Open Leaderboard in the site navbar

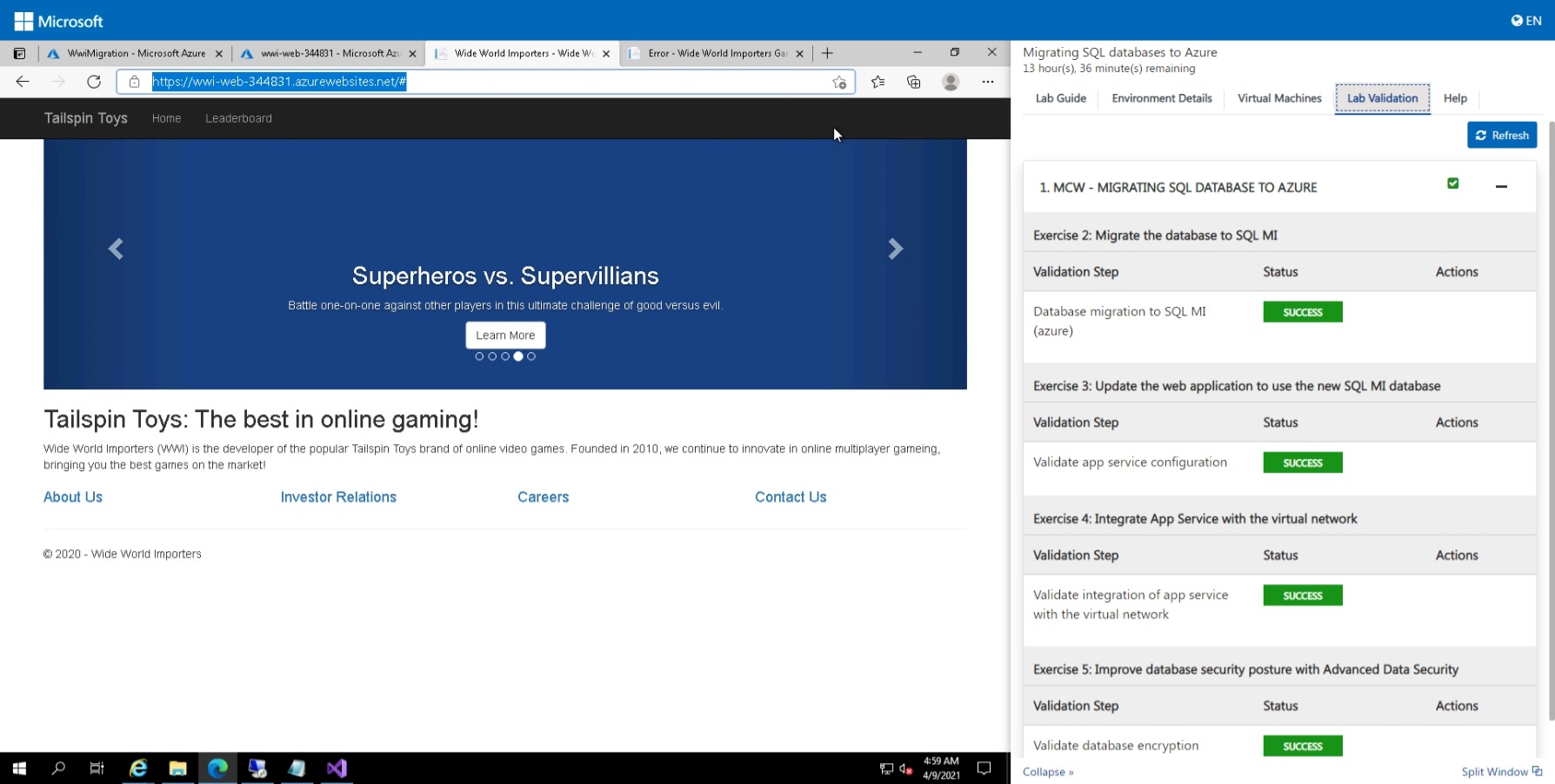point(238,118)
